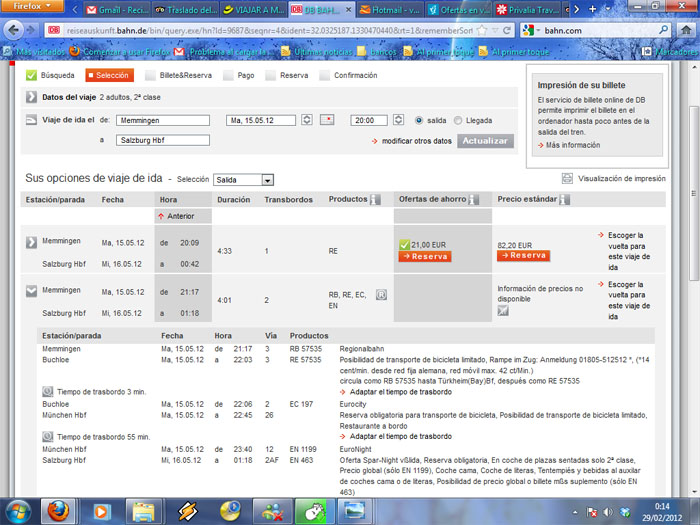The height and width of the screenshot is (525, 700).
Task: Reload the page with the refresh icon
Action: coord(507,30)
